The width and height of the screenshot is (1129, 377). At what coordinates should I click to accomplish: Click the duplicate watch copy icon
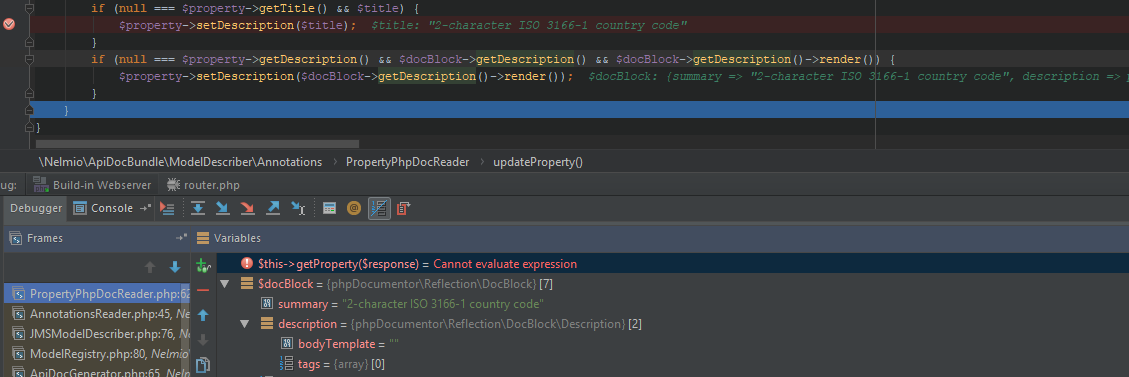point(202,365)
